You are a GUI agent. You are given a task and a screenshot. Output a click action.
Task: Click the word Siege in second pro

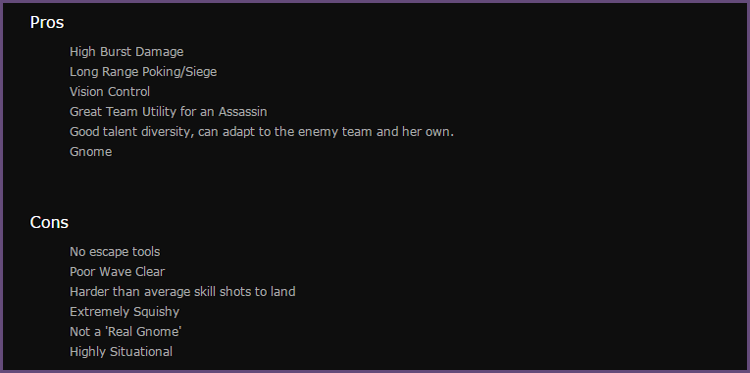pos(201,72)
